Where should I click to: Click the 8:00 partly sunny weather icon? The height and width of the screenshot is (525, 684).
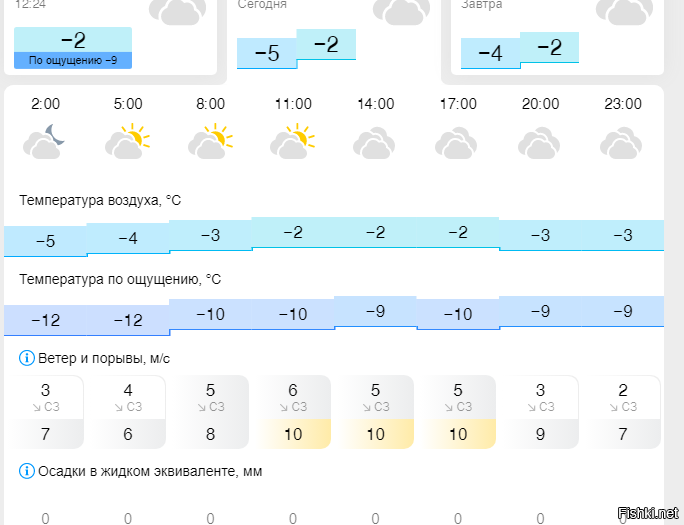click(x=210, y=141)
